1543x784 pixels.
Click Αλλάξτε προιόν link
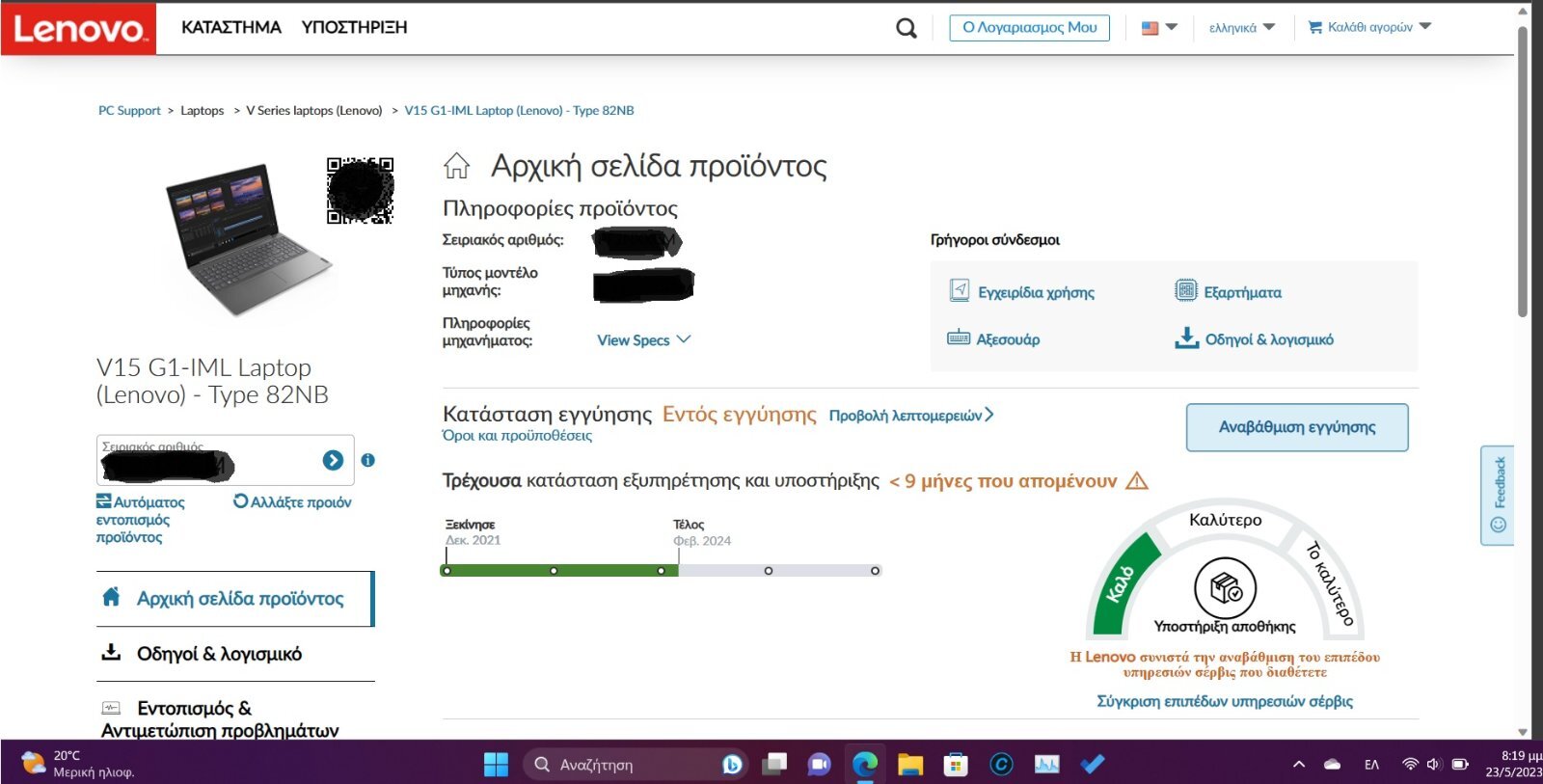pos(292,501)
